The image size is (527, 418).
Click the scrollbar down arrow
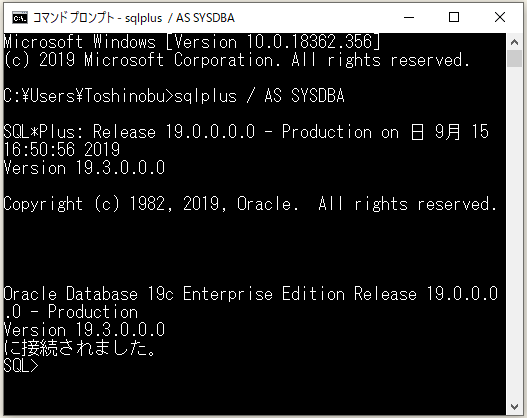[x=514, y=407]
